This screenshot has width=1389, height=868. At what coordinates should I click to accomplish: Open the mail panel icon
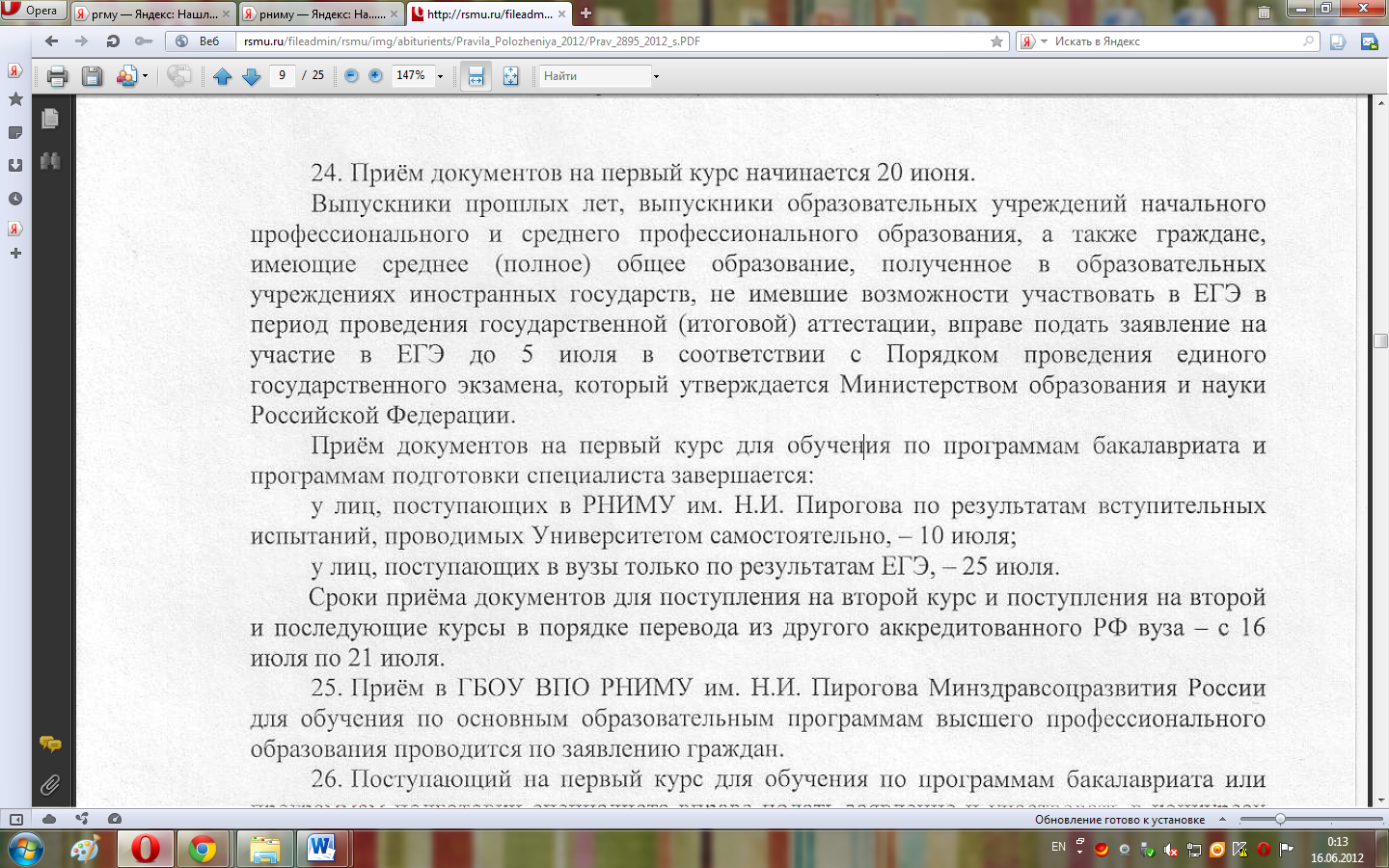[x=1369, y=41]
